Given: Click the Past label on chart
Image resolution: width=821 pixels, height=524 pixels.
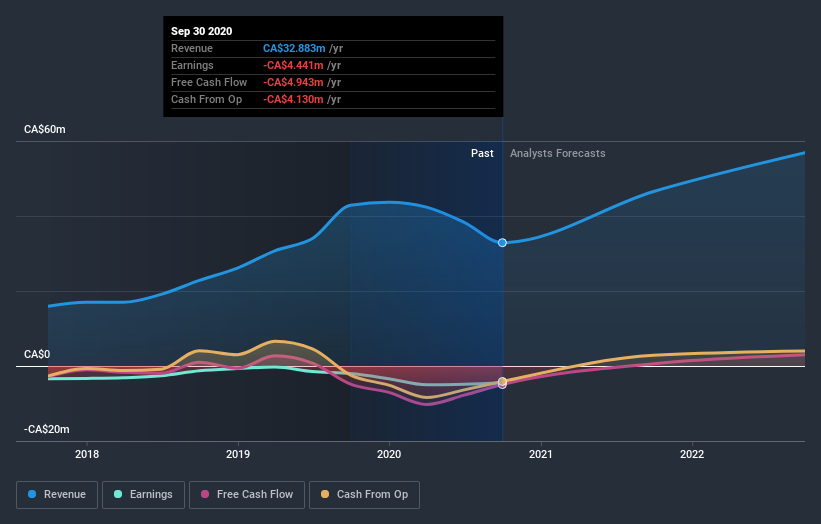Looking at the screenshot, I should (x=482, y=153).
